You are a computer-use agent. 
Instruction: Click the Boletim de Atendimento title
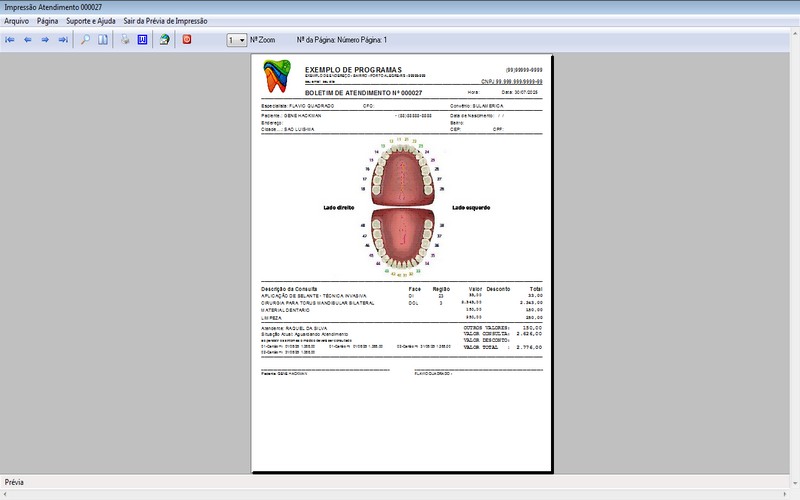click(x=363, y=92)
